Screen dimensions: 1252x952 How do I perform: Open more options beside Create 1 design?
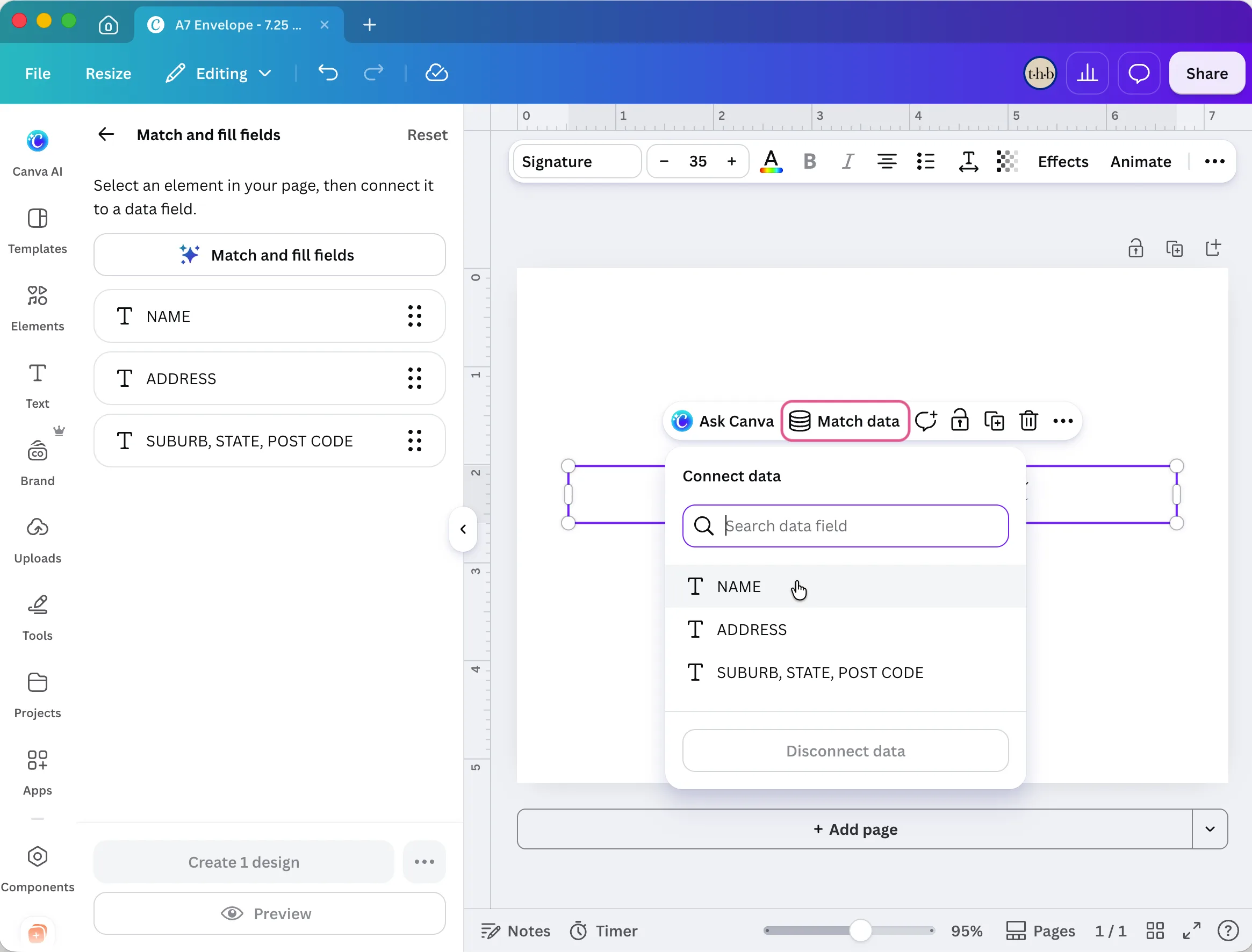(424, 862)
